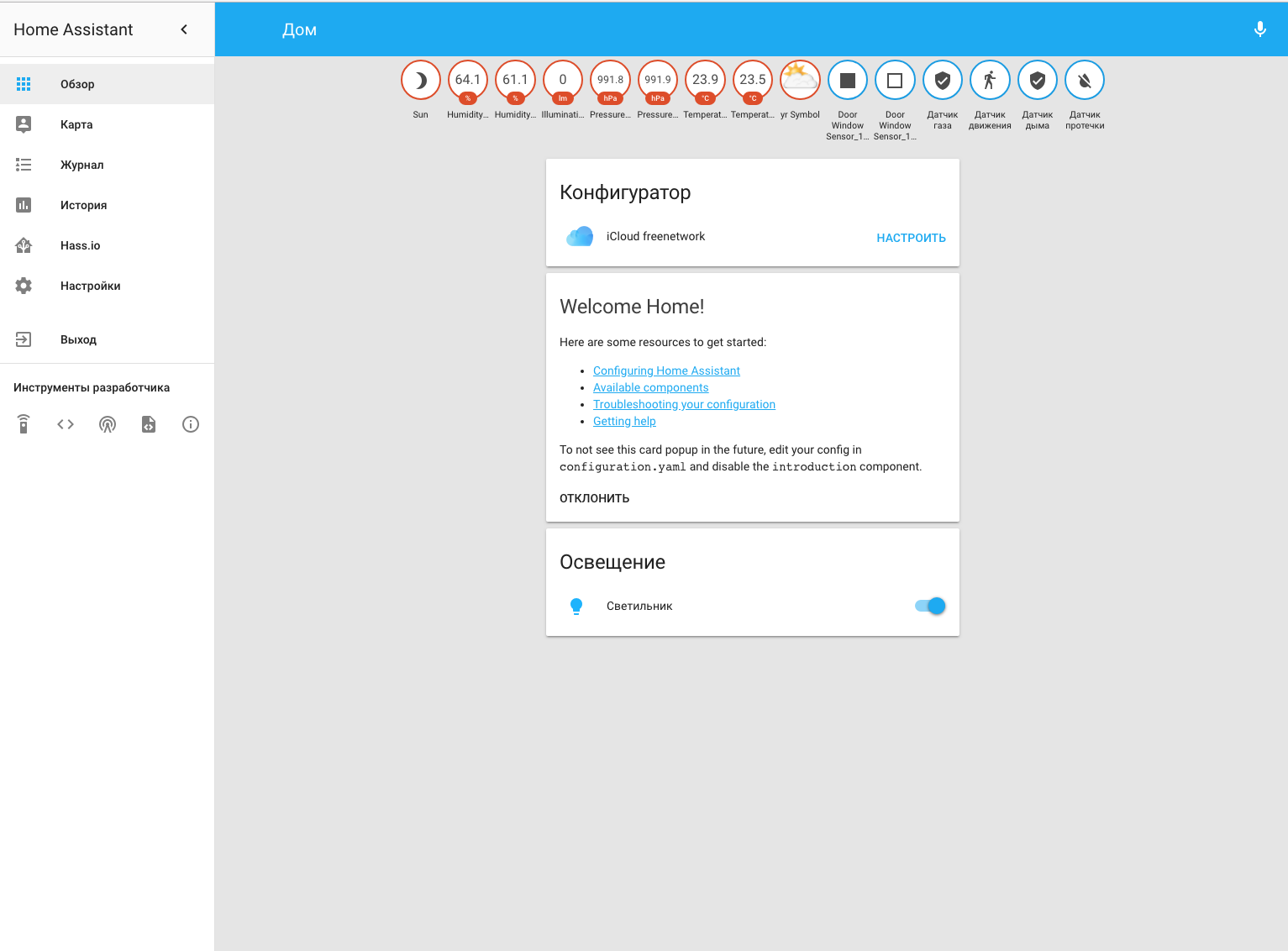
Task: Open the Getting help link
Action: pos(624,421)
